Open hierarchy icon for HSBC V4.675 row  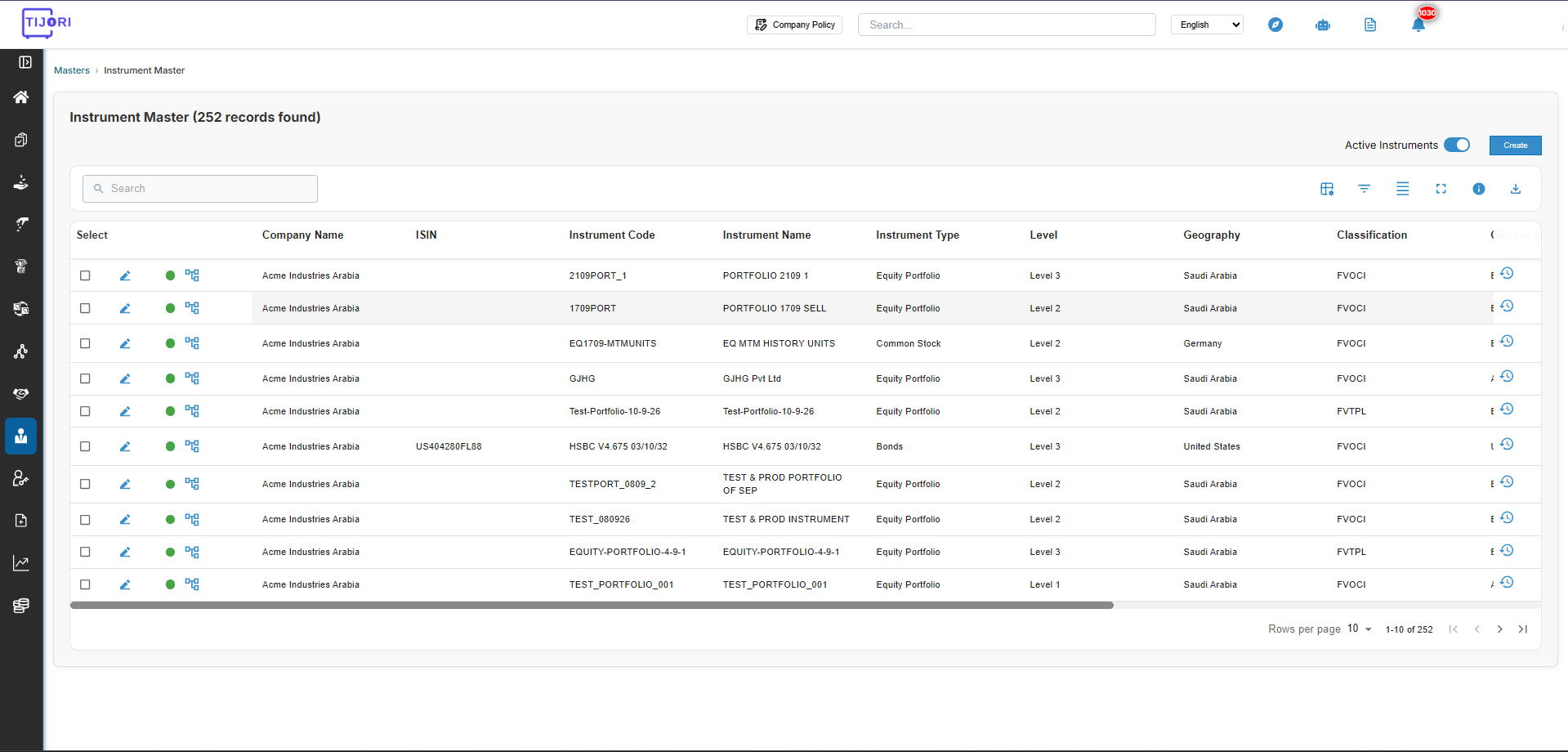[x=192, y=446]
